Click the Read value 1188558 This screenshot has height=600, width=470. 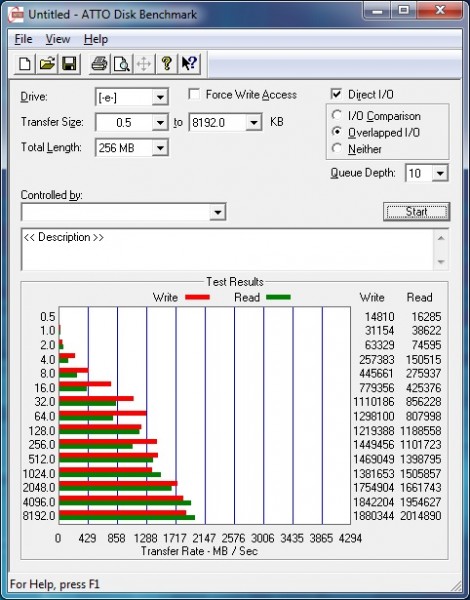pos(421,431)
